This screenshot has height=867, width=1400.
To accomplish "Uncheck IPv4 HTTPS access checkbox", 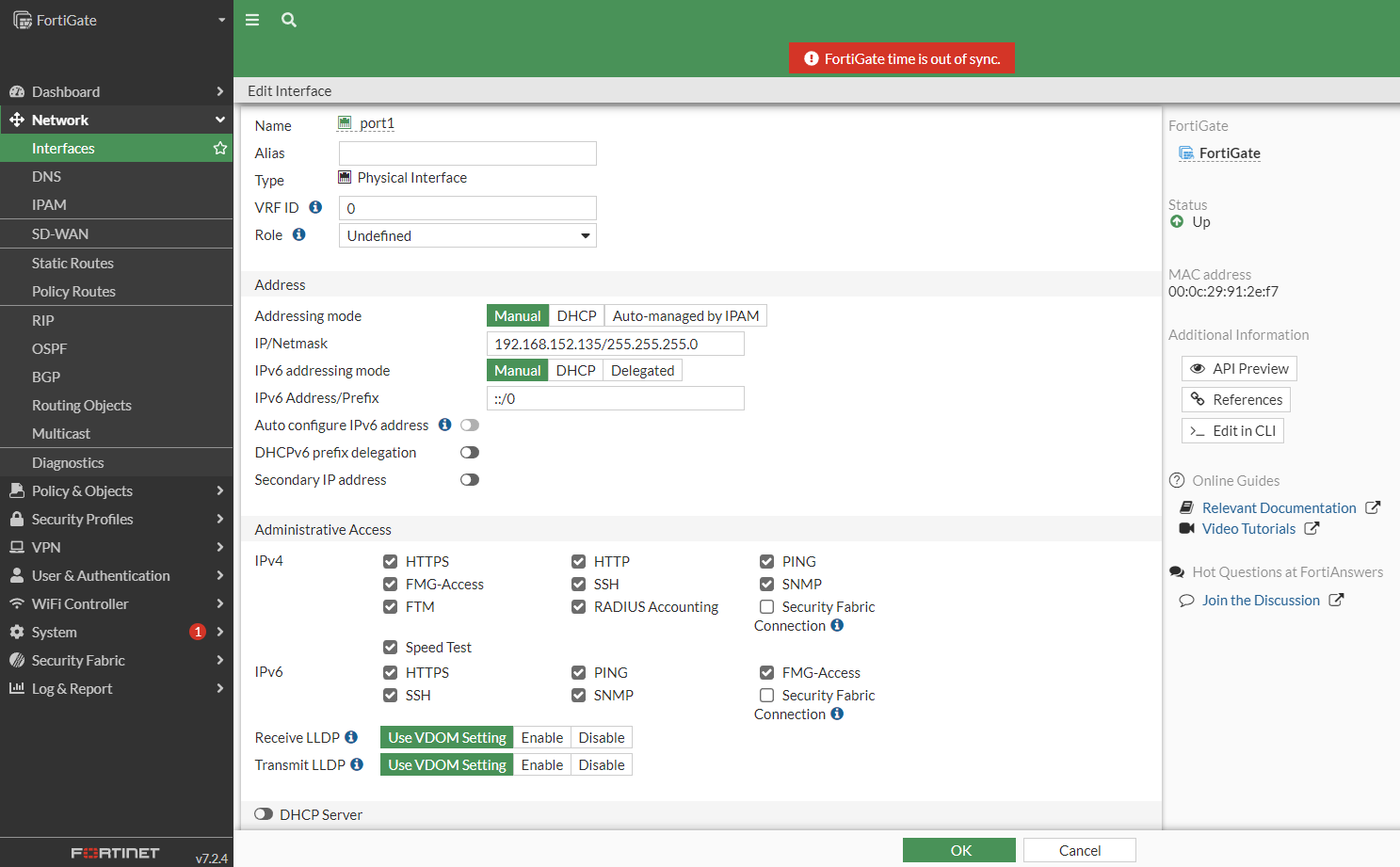I will coord(390,561).
